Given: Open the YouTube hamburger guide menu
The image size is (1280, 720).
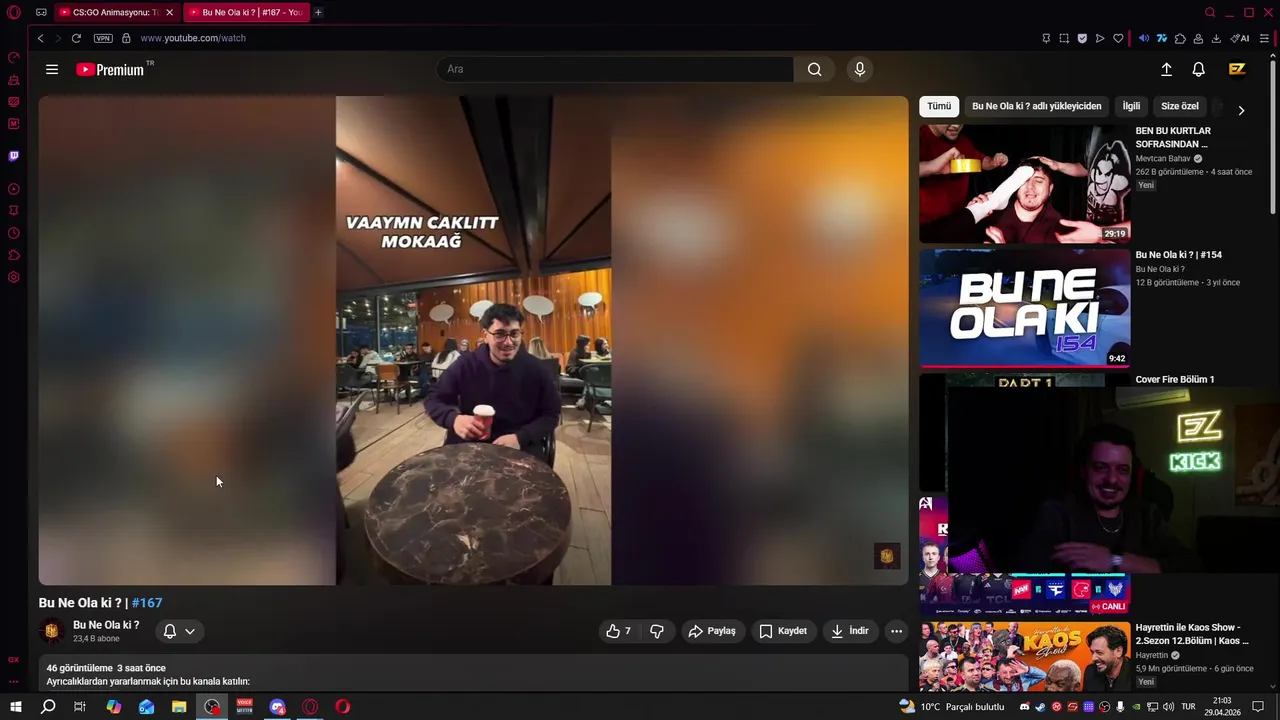Looking at the screenshot, I should pyautogui.click(x=52, y=69).
